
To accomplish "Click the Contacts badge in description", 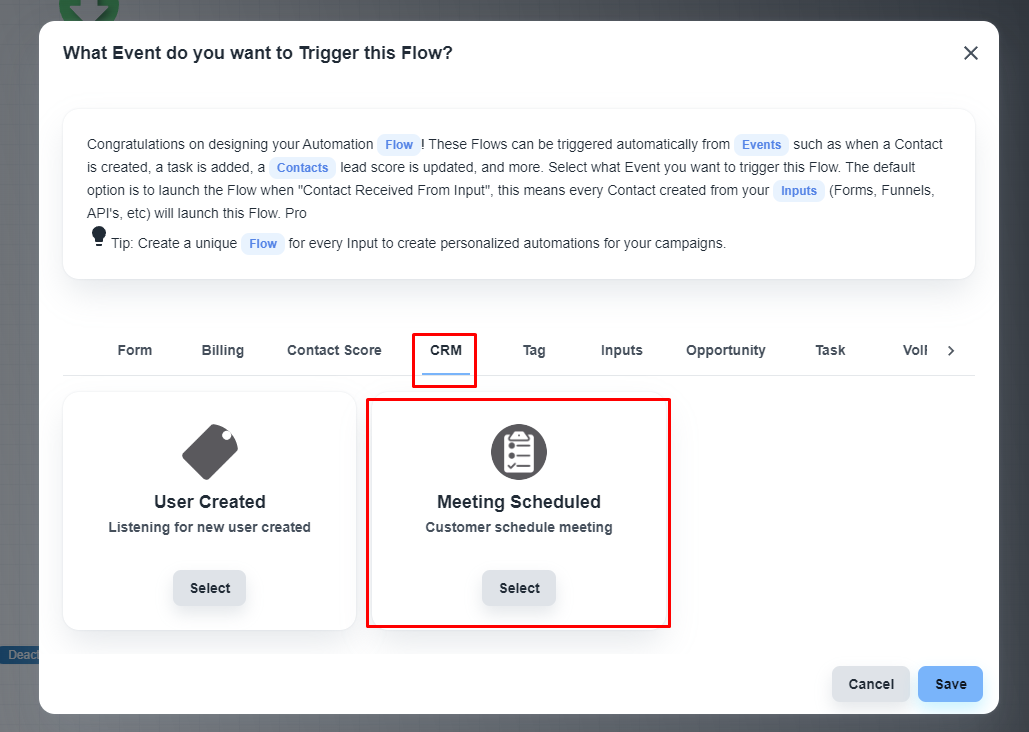I will coord(302,167).
